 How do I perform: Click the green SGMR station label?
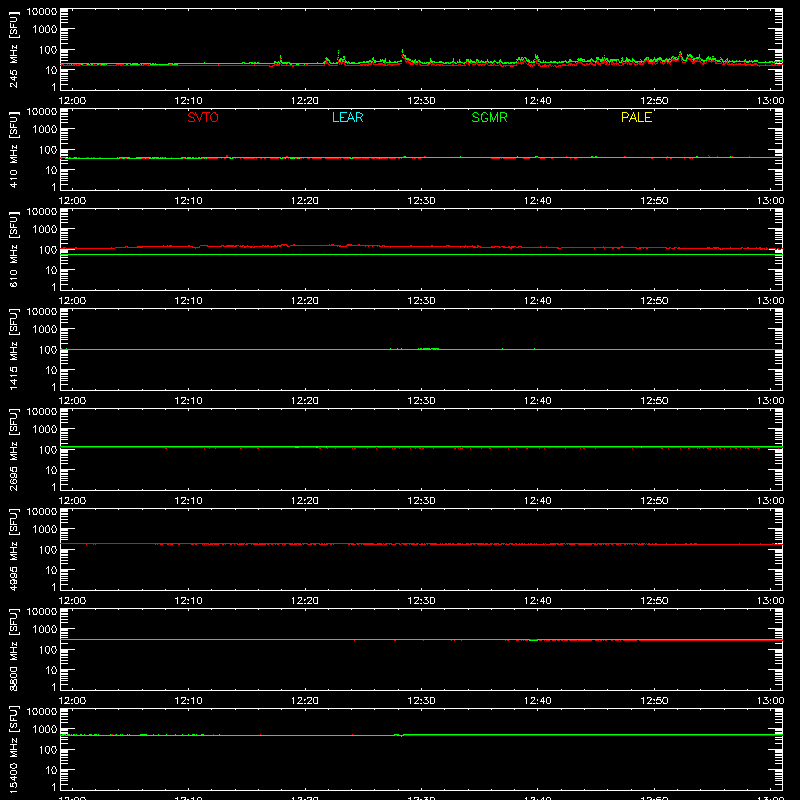click(489, 117)
